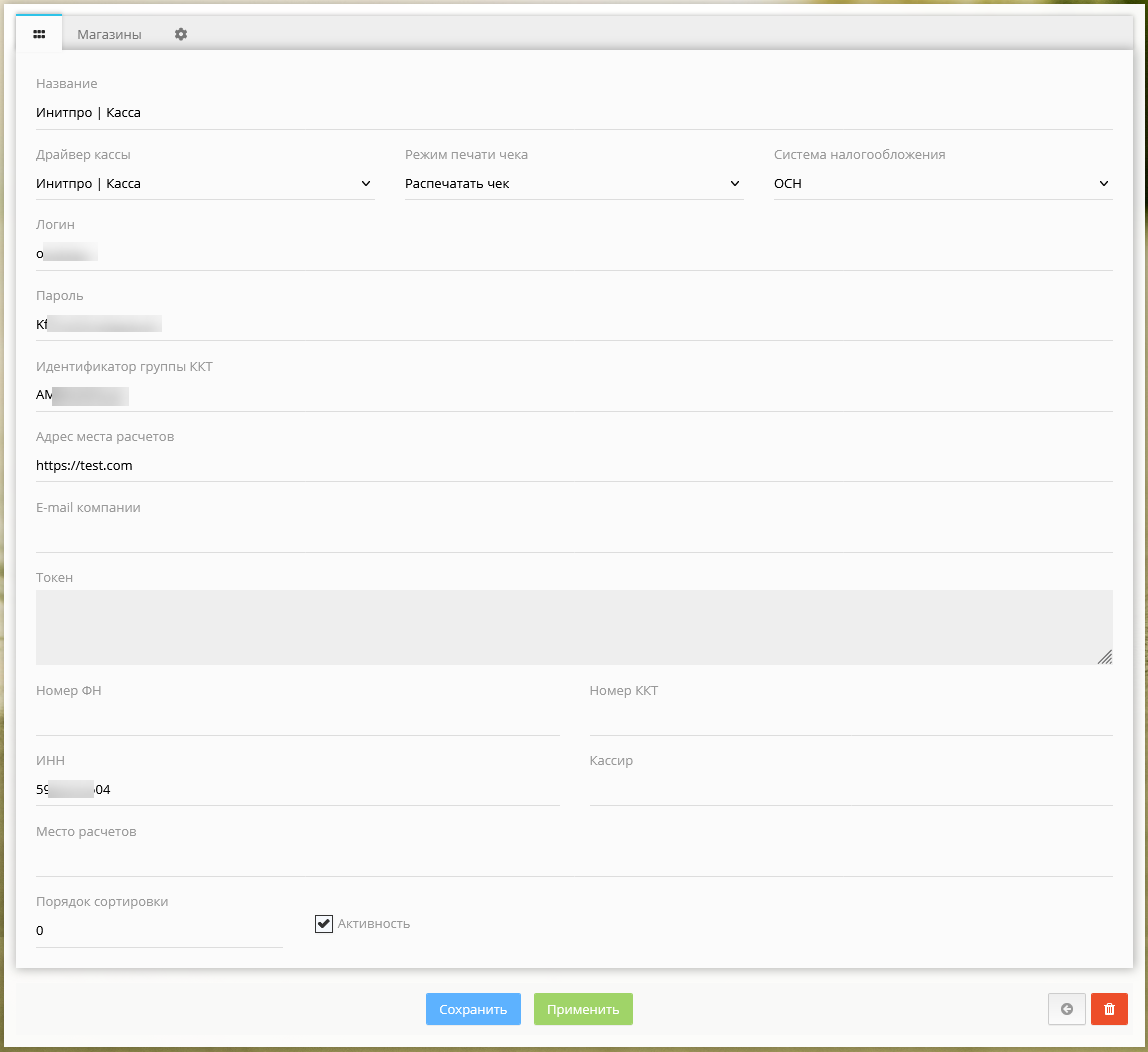
Task: Open the grid icon main tab
Action: [x=39, y=34]
